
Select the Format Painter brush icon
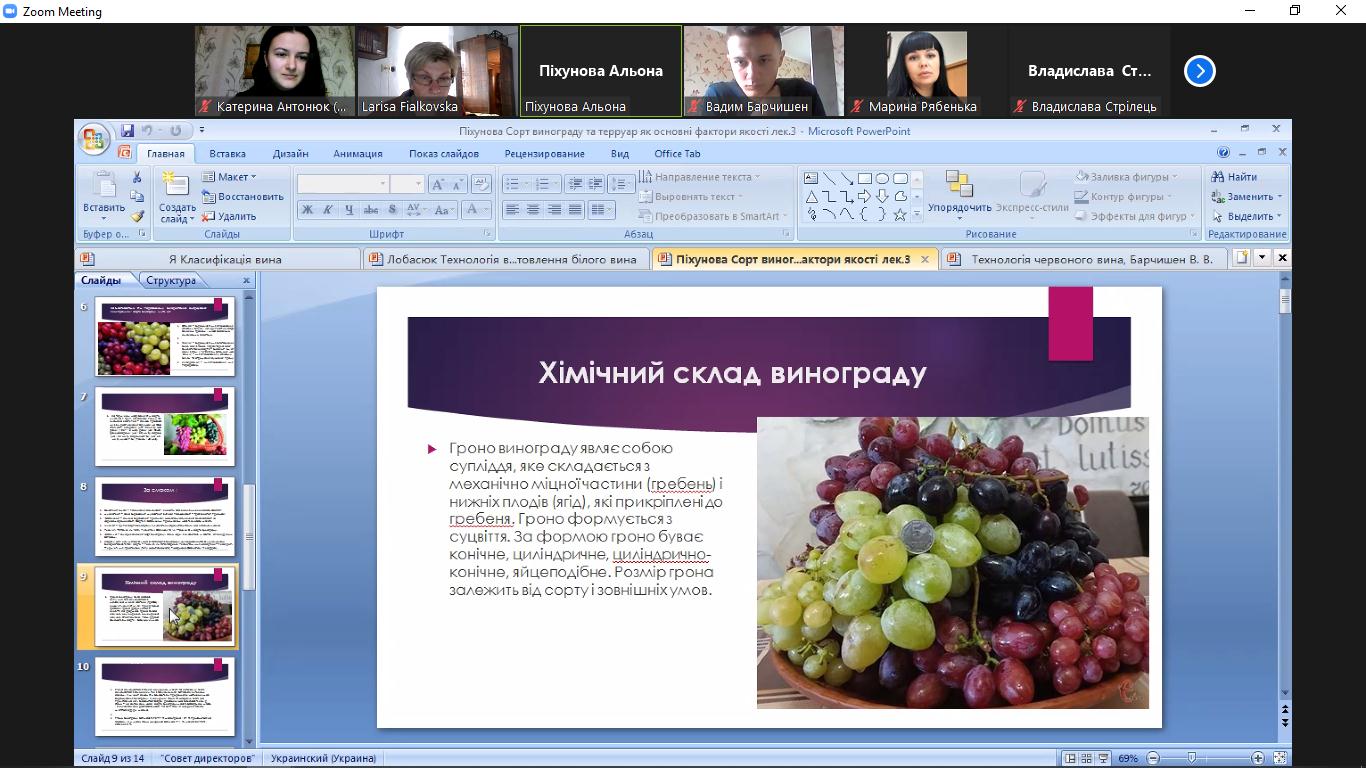pyautogui.click(x=137, y=215)
